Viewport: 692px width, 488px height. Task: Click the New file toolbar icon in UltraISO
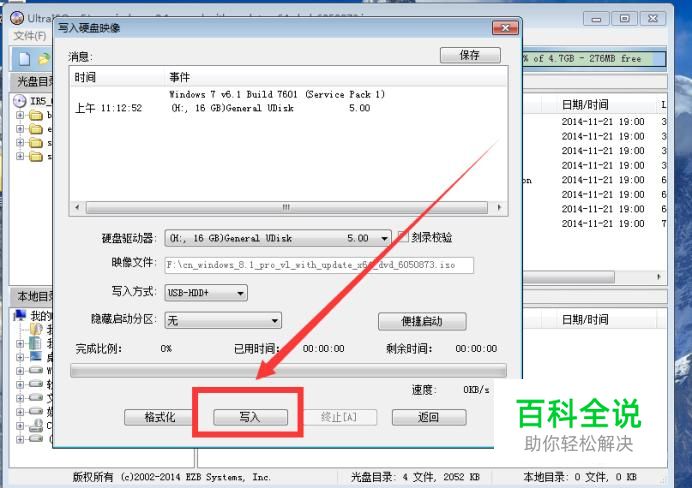coord(24,59)
